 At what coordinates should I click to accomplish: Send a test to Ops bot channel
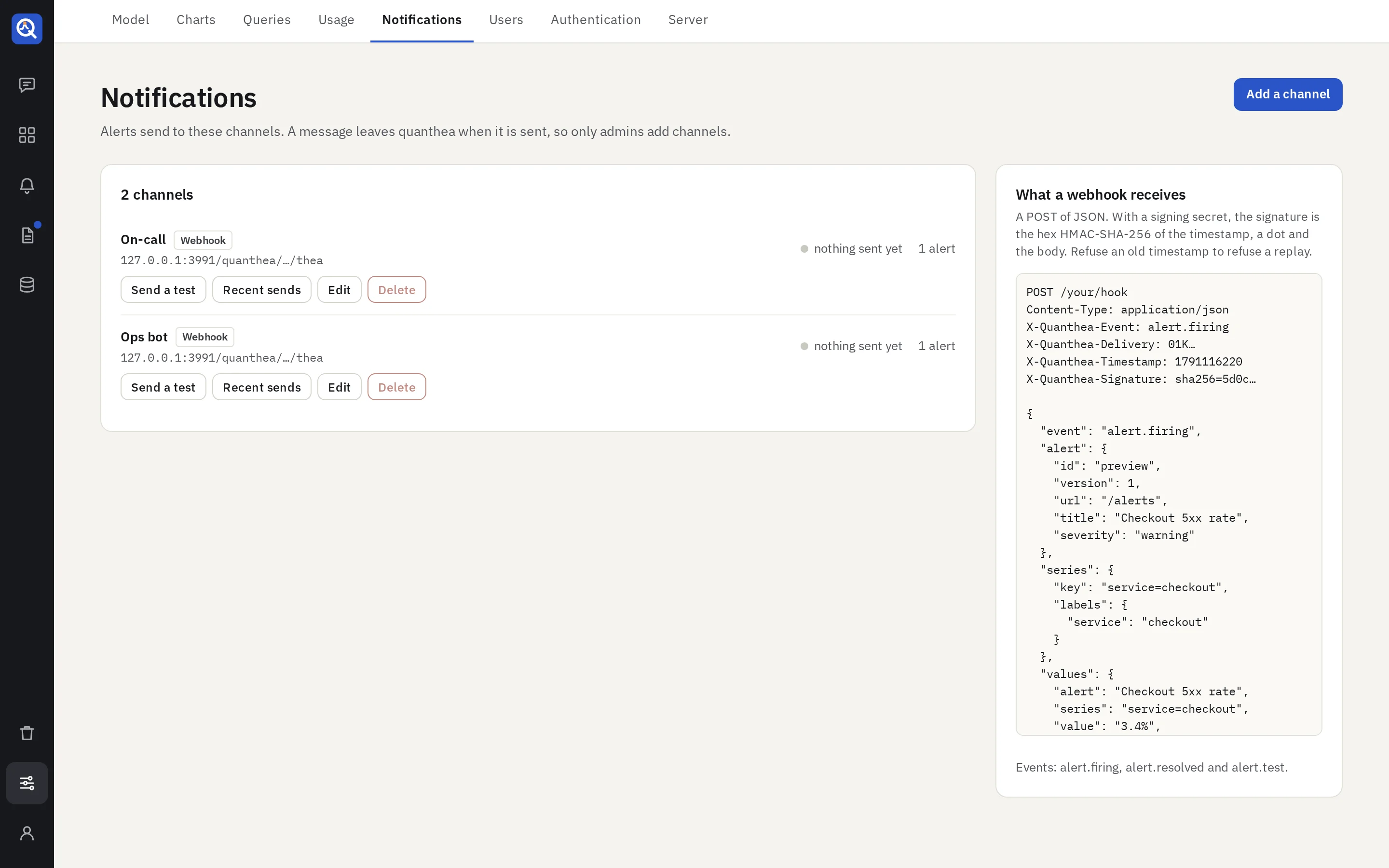[x=163, y=387]
